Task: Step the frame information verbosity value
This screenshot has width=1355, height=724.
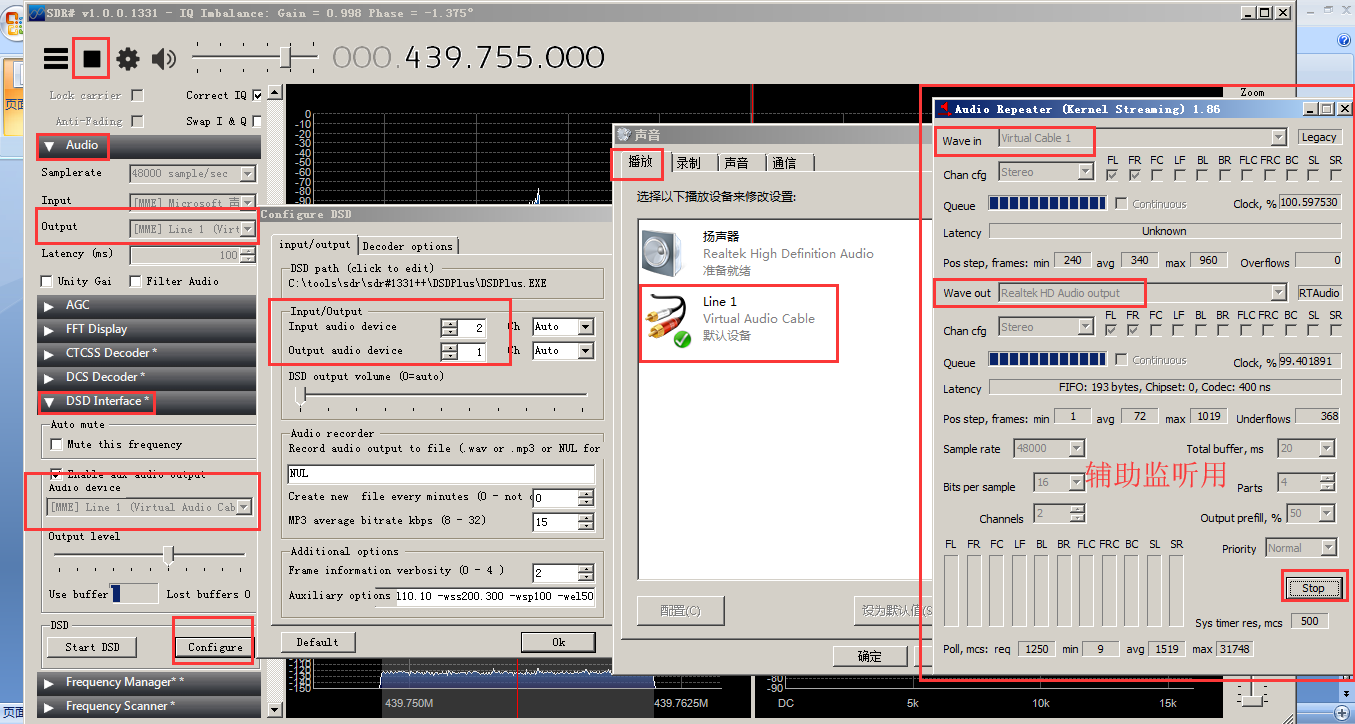Action: point(586,573)
